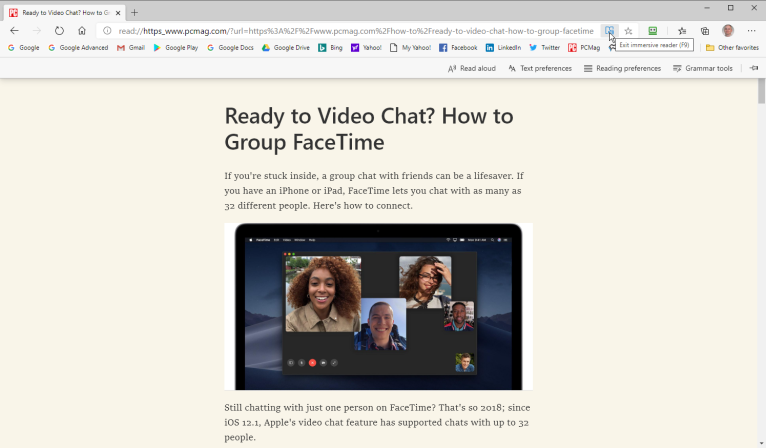Start Read aloud
Image resolution: width=766 pixels, height=448 pixels.
tap(471, 68)
